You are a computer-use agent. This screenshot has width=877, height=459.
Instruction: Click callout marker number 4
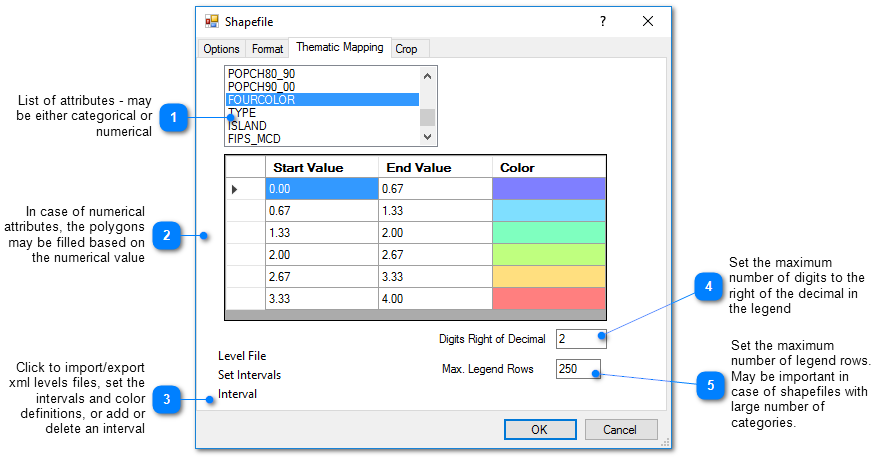[x=708, y=287]
